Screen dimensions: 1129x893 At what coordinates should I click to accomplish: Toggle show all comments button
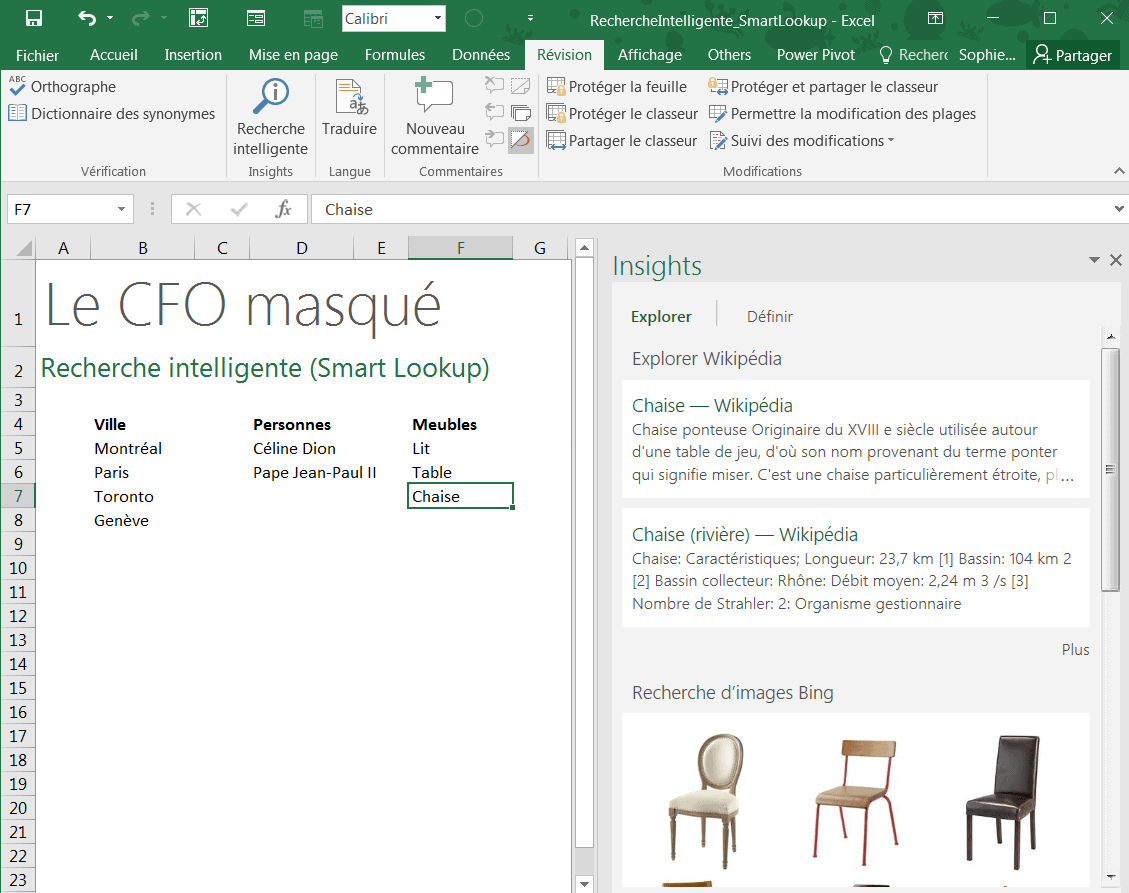pyautogui.click(x=521, y=112)
